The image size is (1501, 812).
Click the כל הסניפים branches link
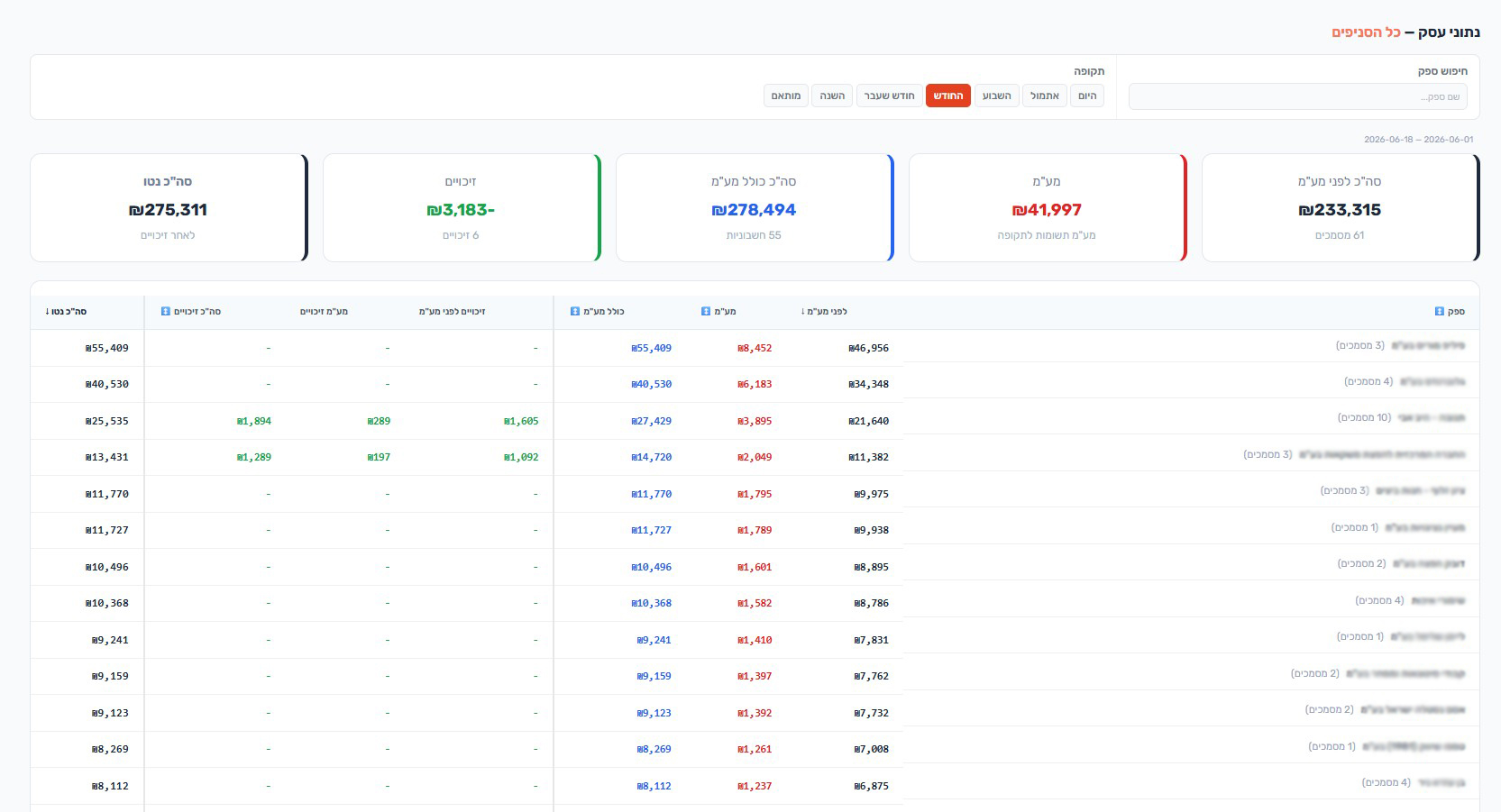point(1366,32)
